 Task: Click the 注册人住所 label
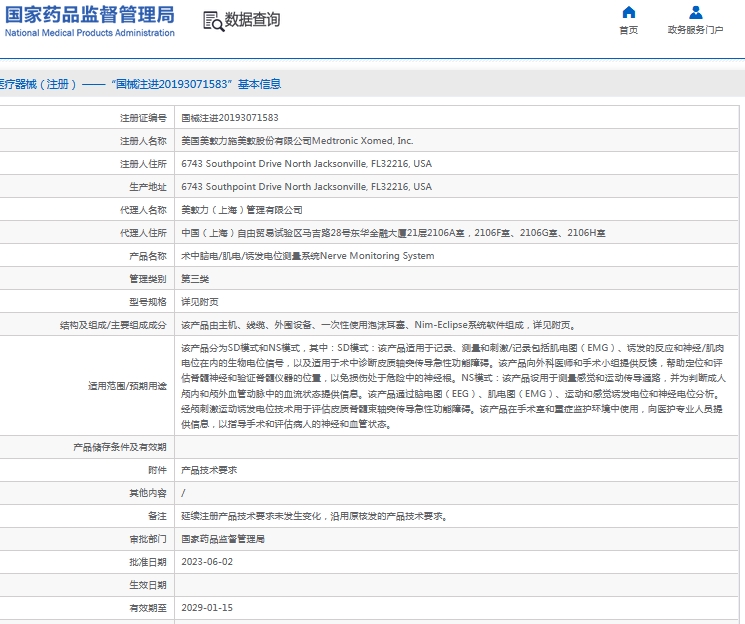click(x=143, y=163)
